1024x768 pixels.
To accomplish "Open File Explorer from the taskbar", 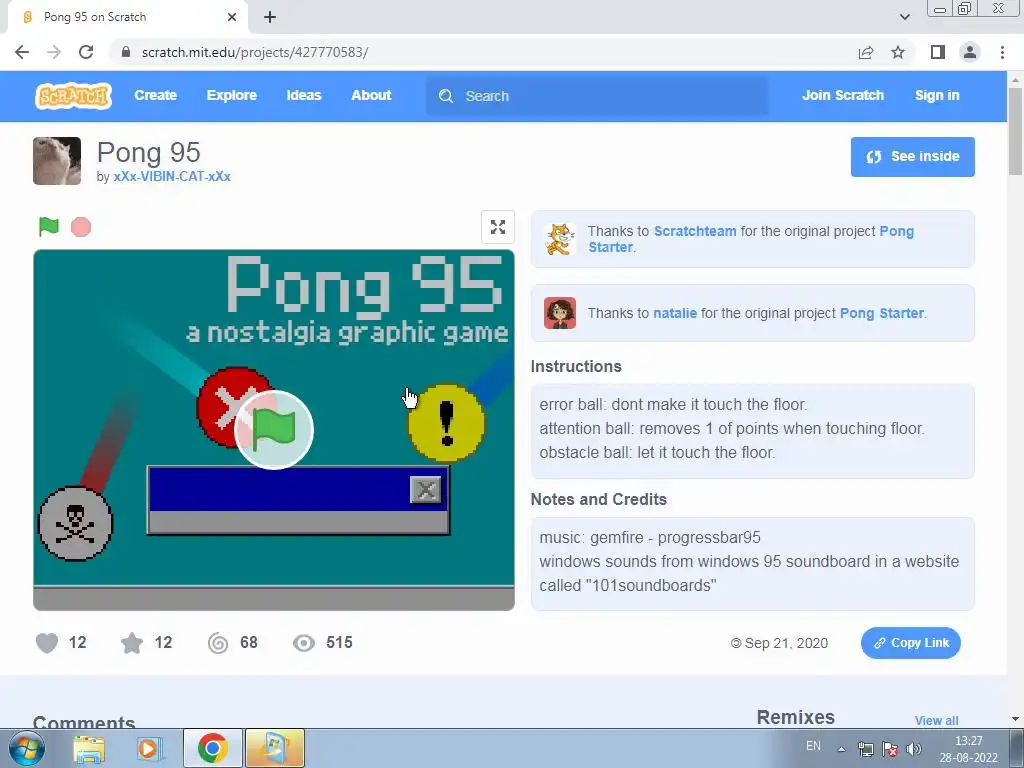I will [x=89, y=749].
